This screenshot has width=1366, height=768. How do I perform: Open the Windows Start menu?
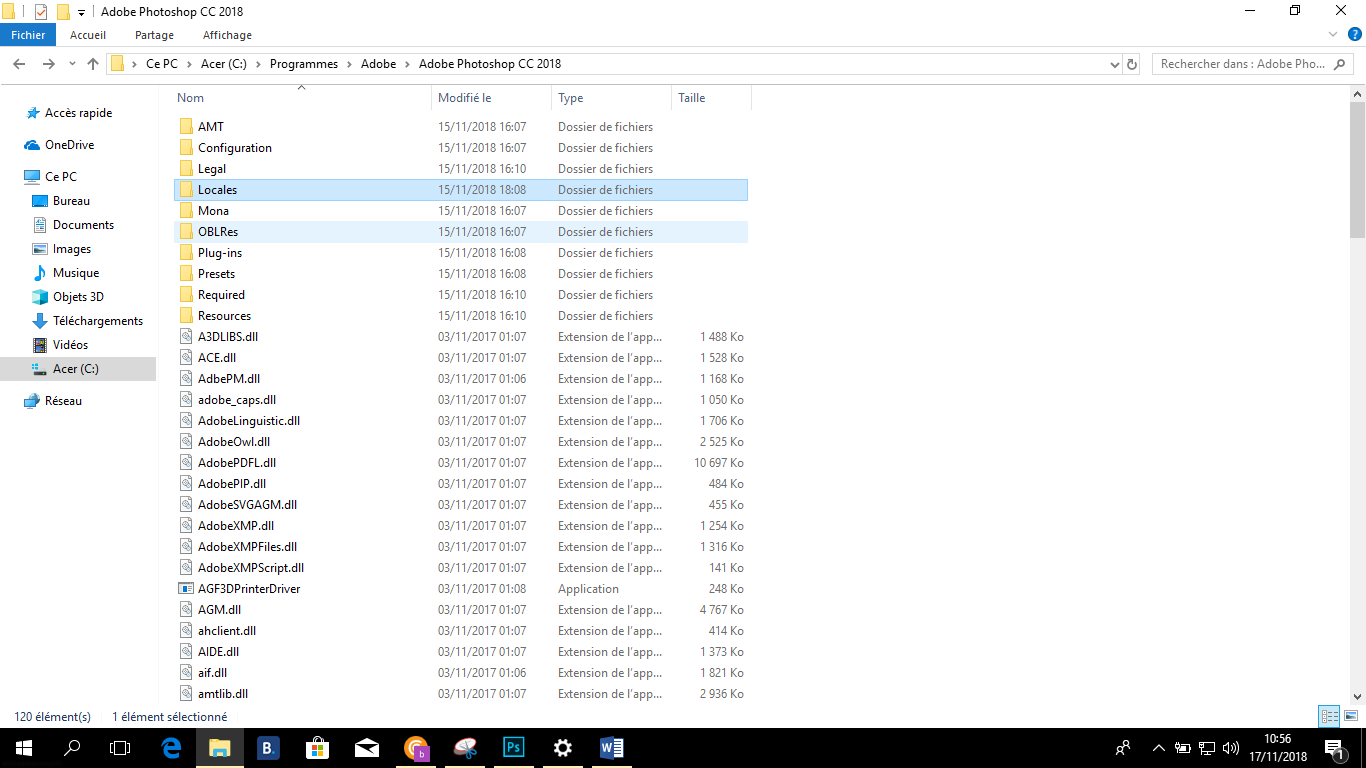pyautogui.click(x=24, y=747)
